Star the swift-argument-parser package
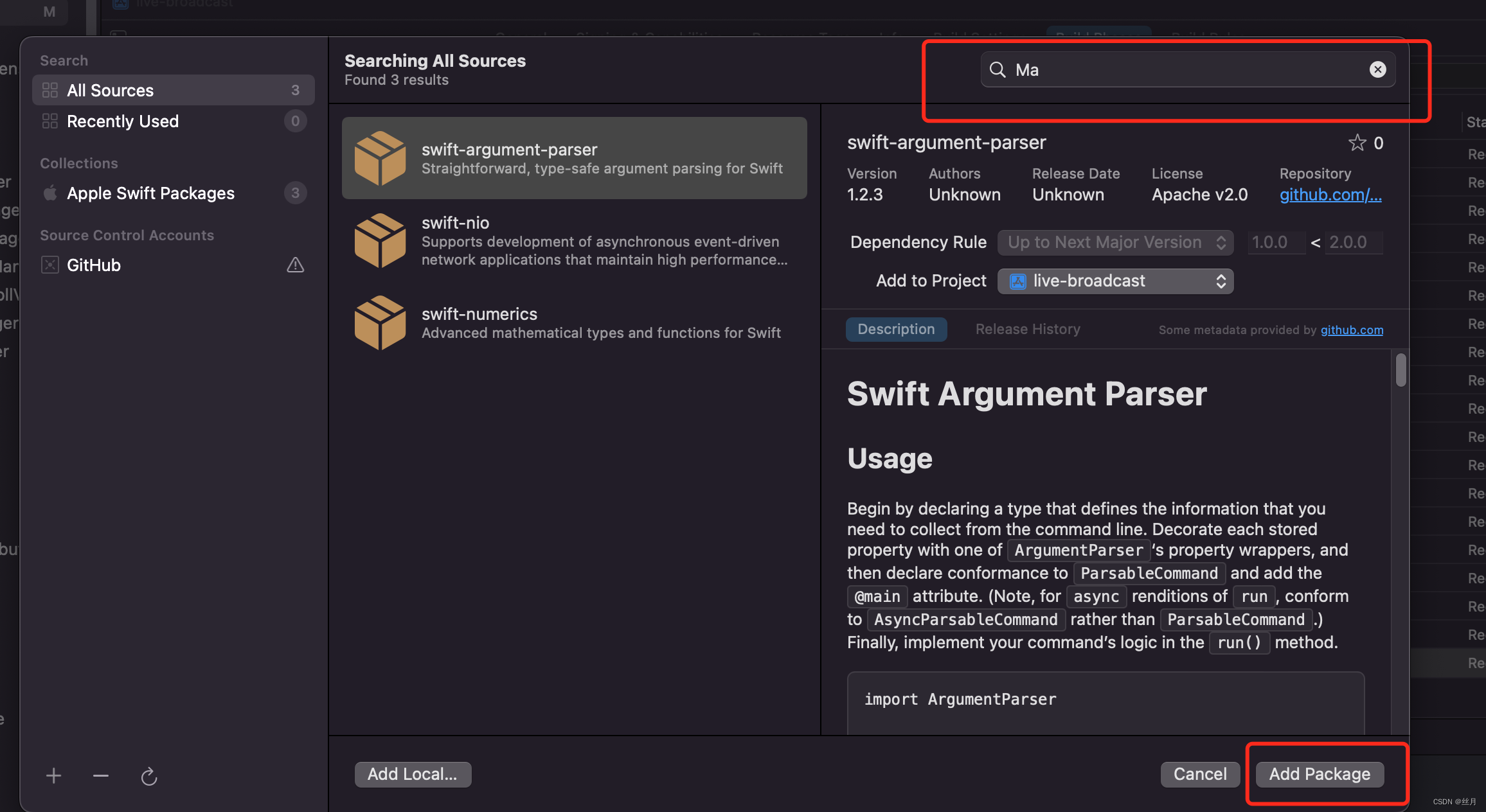Image resolution: width=1486 pixels, height=812 pixels. 1357,143
